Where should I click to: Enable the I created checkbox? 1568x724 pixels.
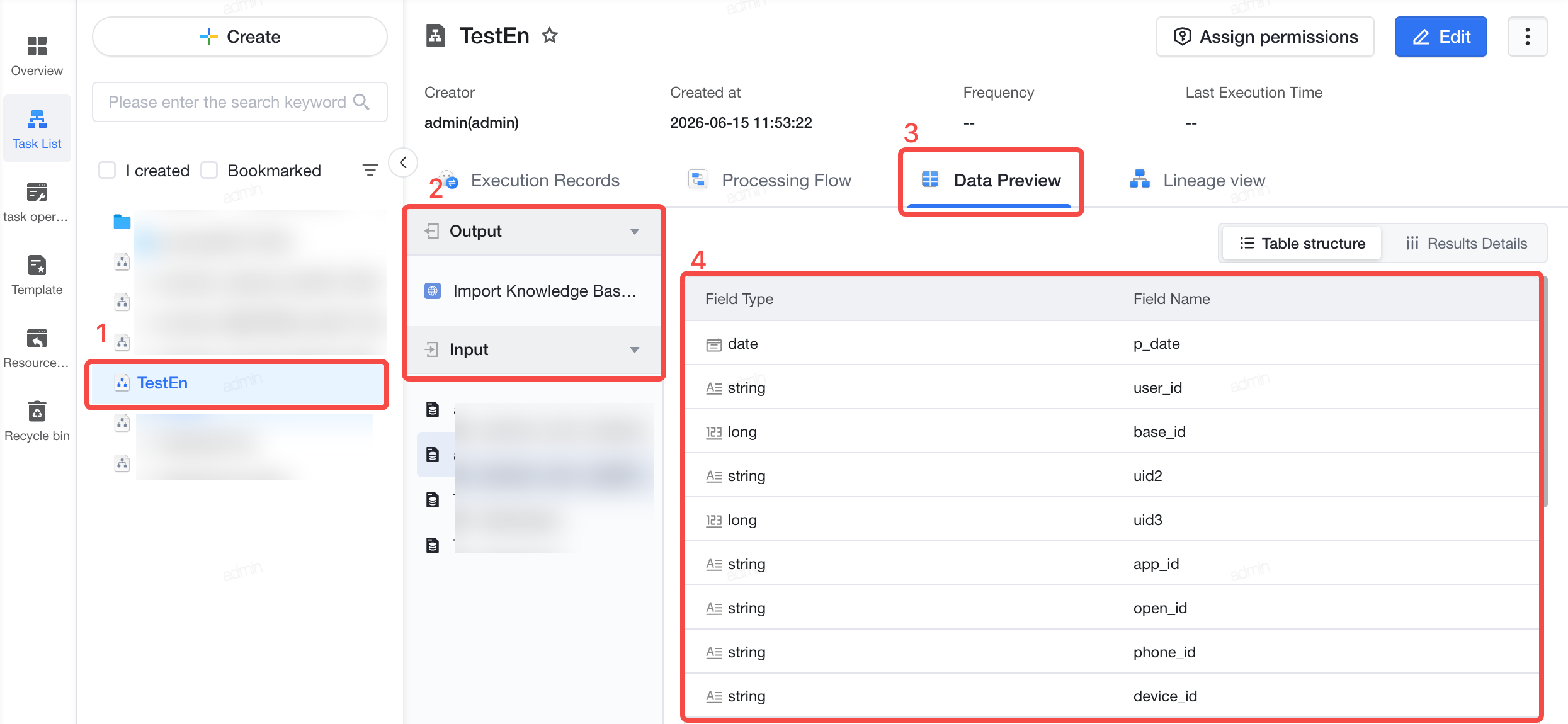(x=107, y=171)
